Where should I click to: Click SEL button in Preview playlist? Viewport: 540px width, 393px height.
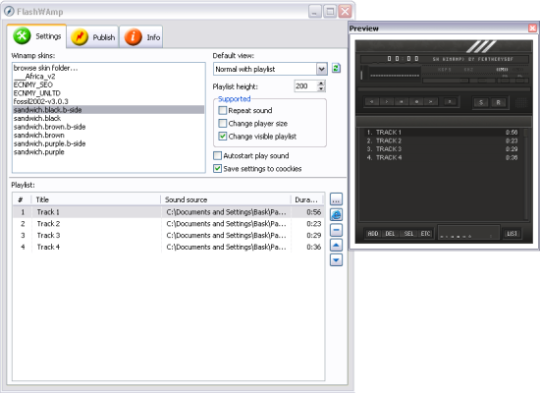(408, 234)
